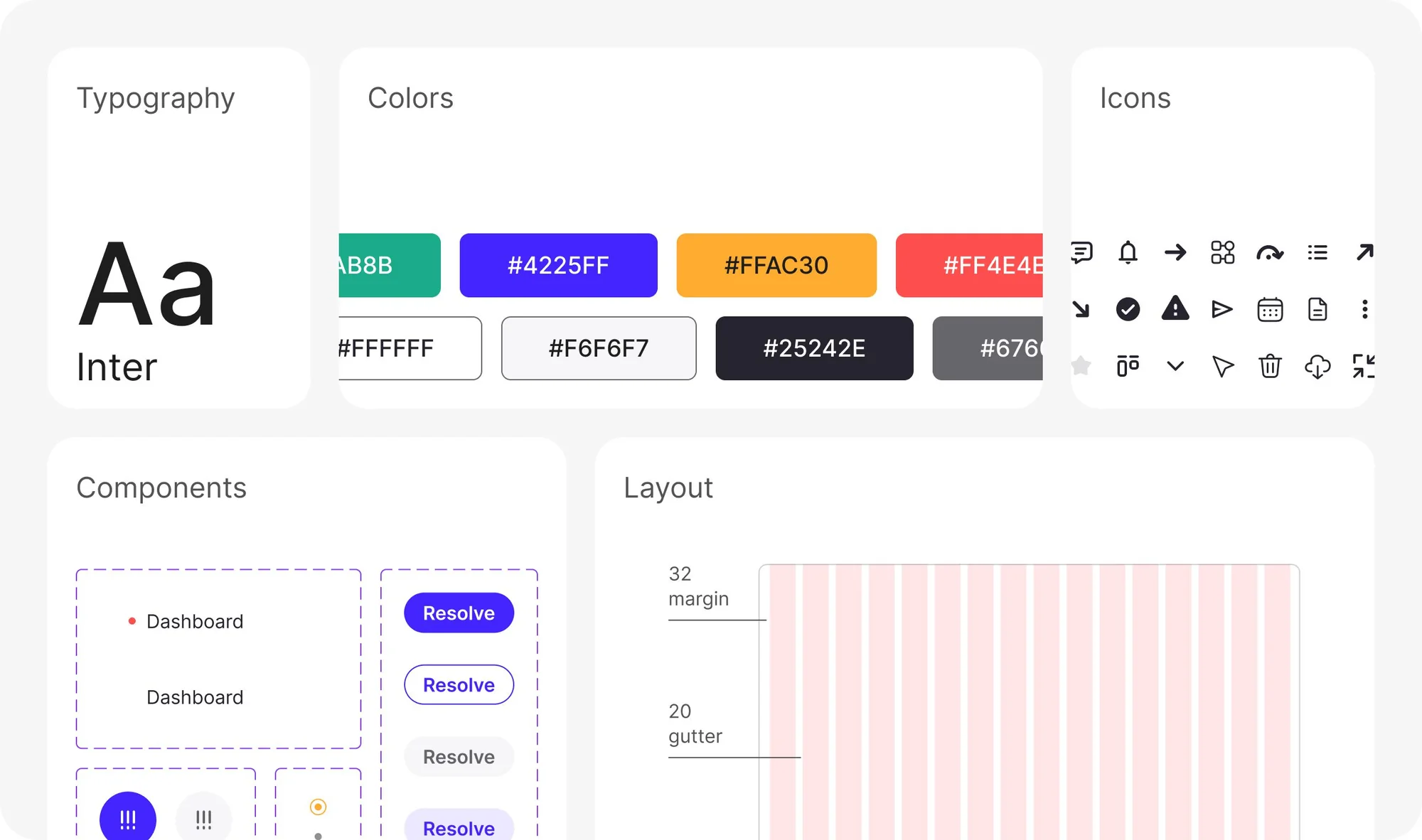Viewport: 1422px width, 840px height.
Task: Click the calendar icon
Action: point(1270,309)
